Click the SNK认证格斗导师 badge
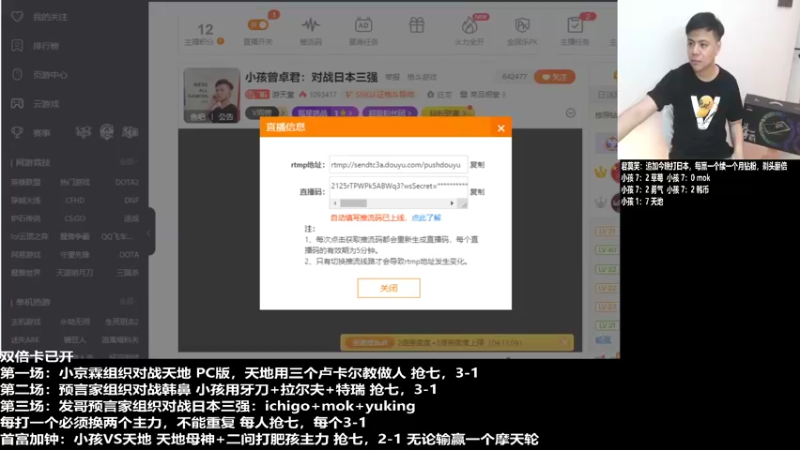 pos(380,94)
